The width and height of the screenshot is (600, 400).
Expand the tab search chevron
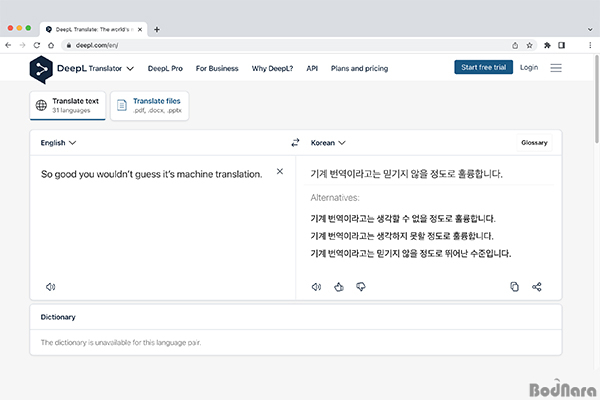(x=590, y=29)
